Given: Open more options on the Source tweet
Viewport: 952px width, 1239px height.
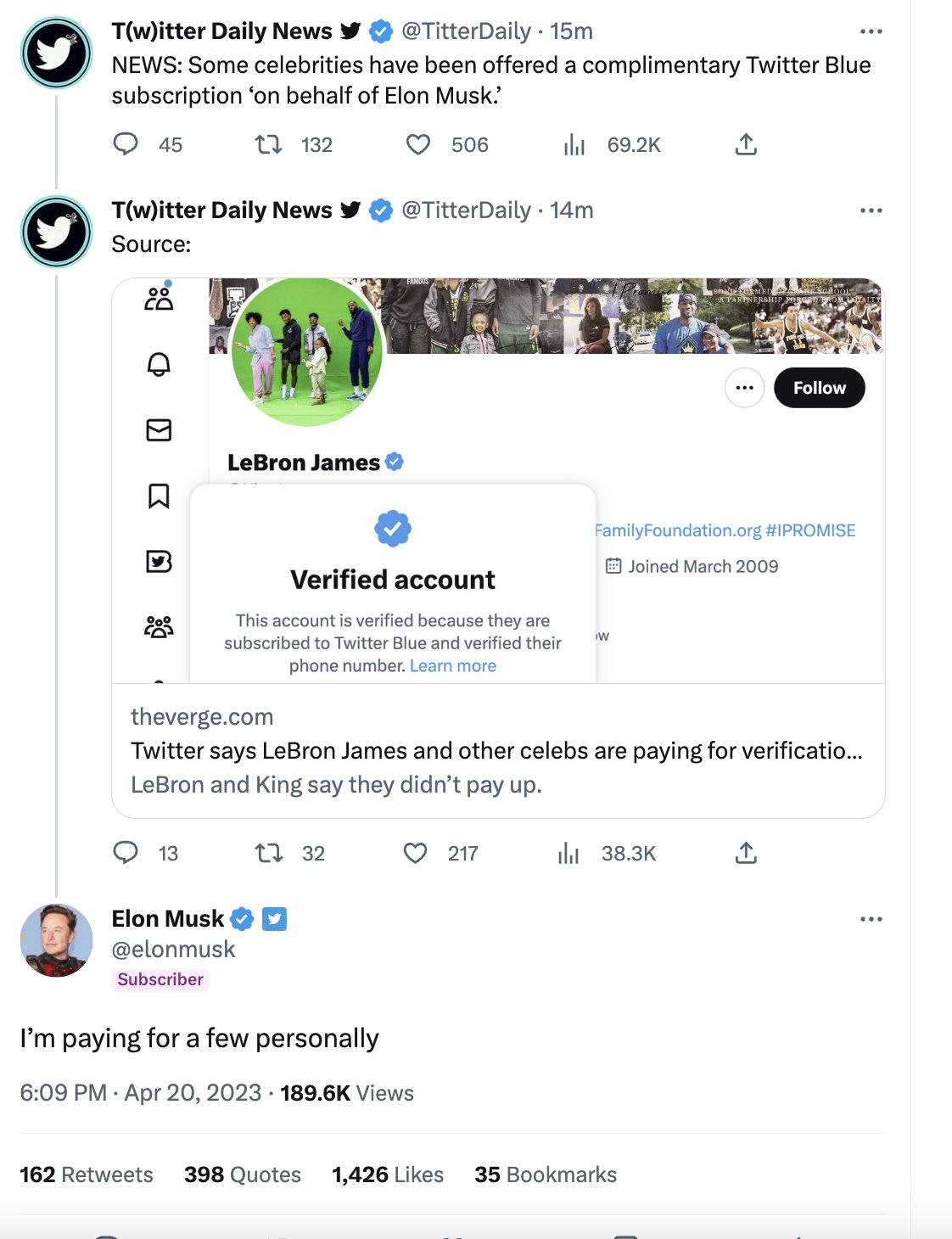Looking at the screenshot, I should pyautogui.click(x=871, y=210).
